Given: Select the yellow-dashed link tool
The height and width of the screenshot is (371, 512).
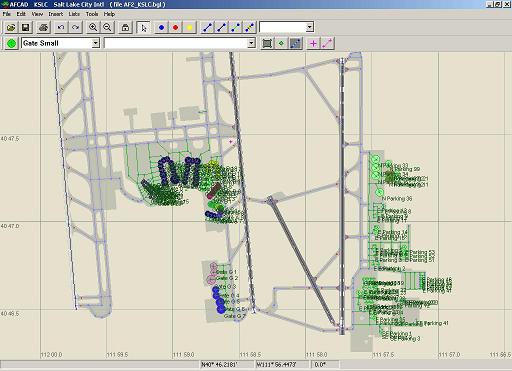Looking at the screenshot, I should click(250, 27).
